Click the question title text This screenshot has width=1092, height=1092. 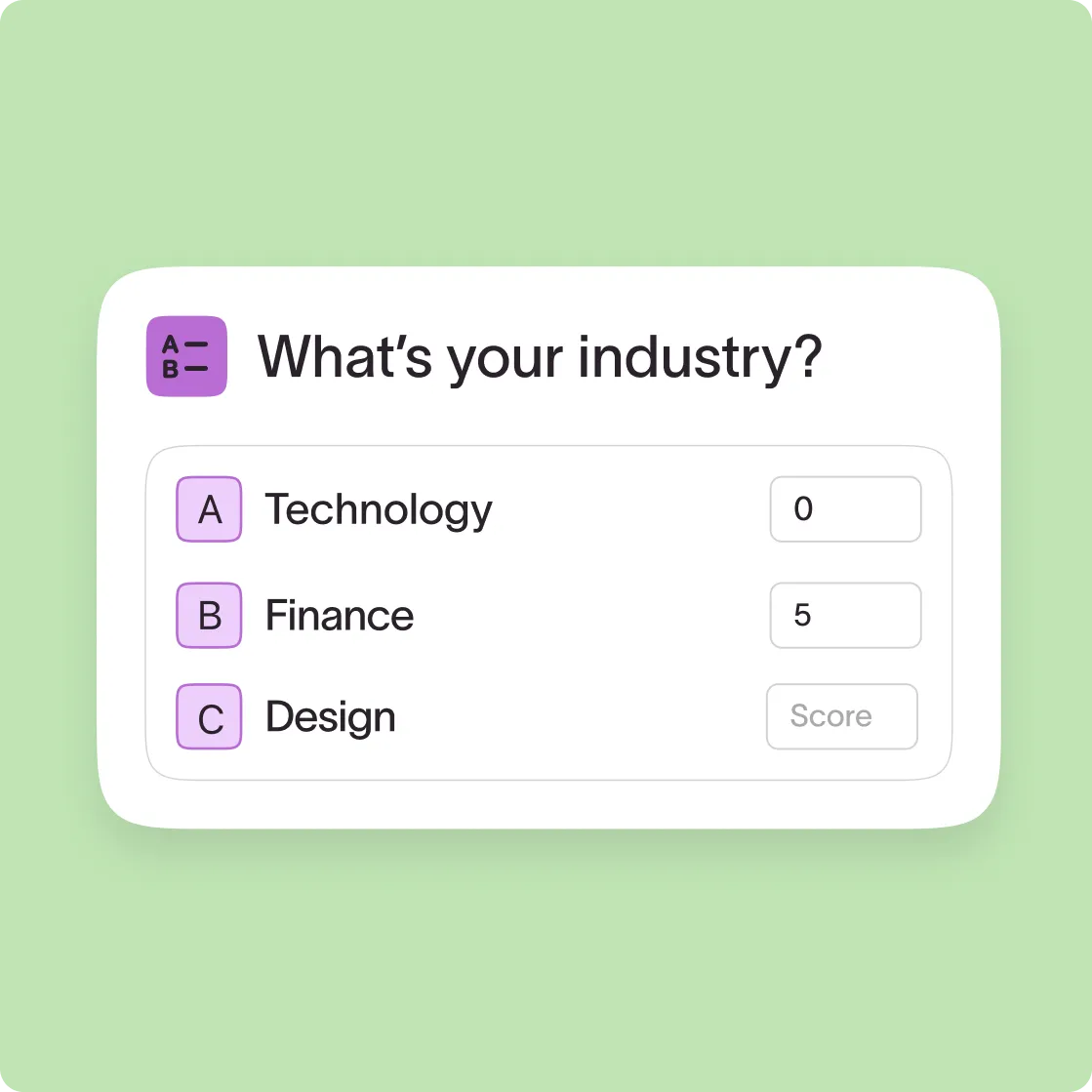coord(541,357)
